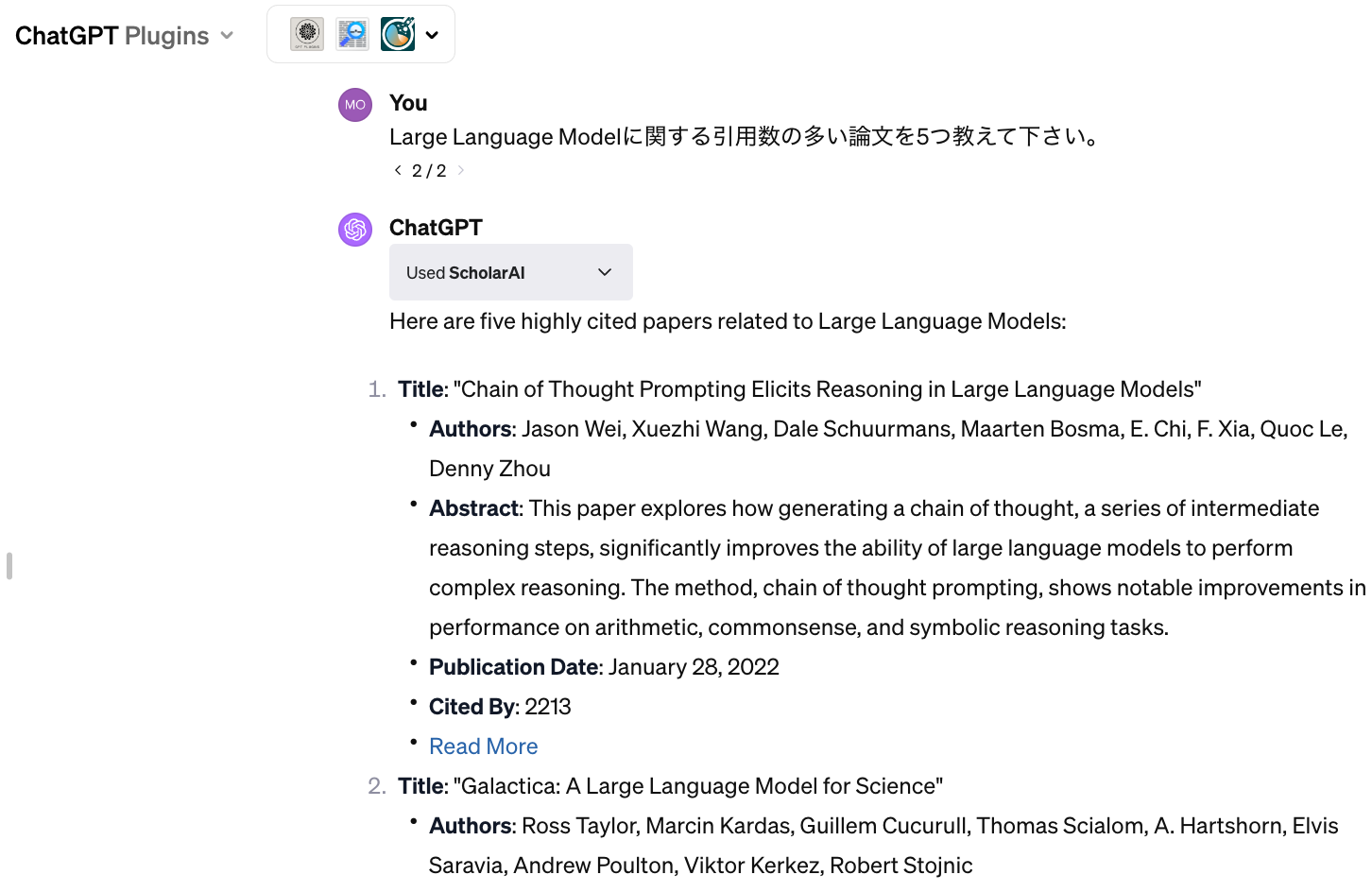The image size is (1372, 892).
Task: Click the sidebar toggle handle on left edge
Action: pos(9,566)
